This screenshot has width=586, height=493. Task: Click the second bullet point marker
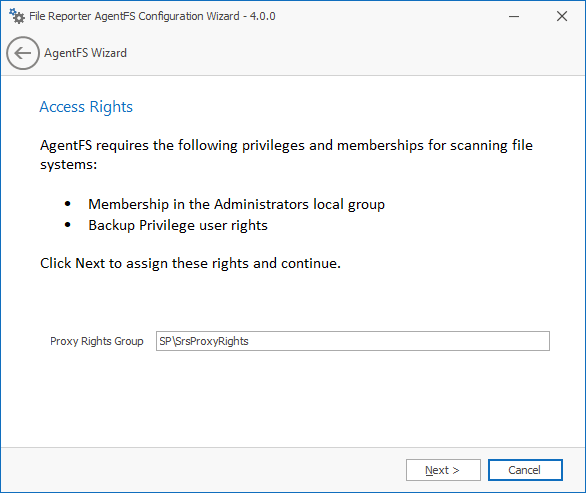[68, 225]
